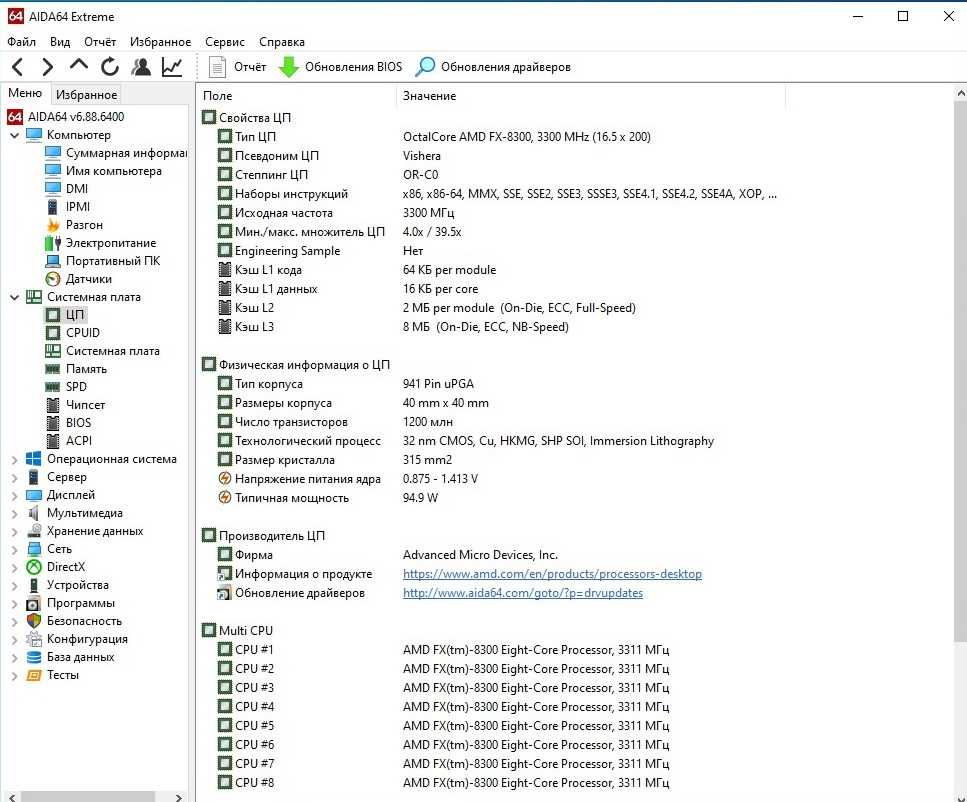Viewport: 967px width, 802px height.
Task: Open the IPMI tree item
Action: 68,207
